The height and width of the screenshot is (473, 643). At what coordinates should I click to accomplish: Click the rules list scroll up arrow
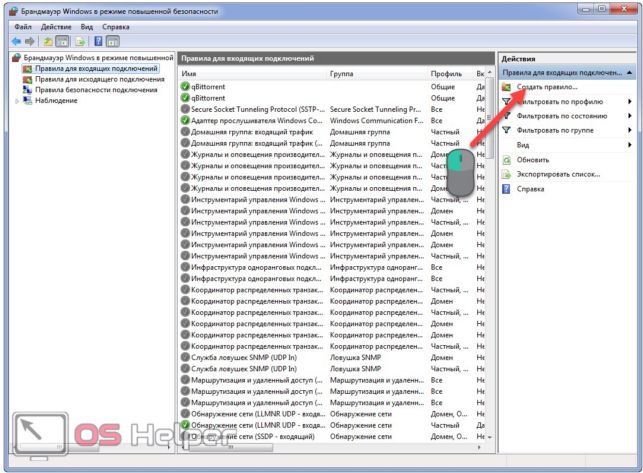point(489,73)
